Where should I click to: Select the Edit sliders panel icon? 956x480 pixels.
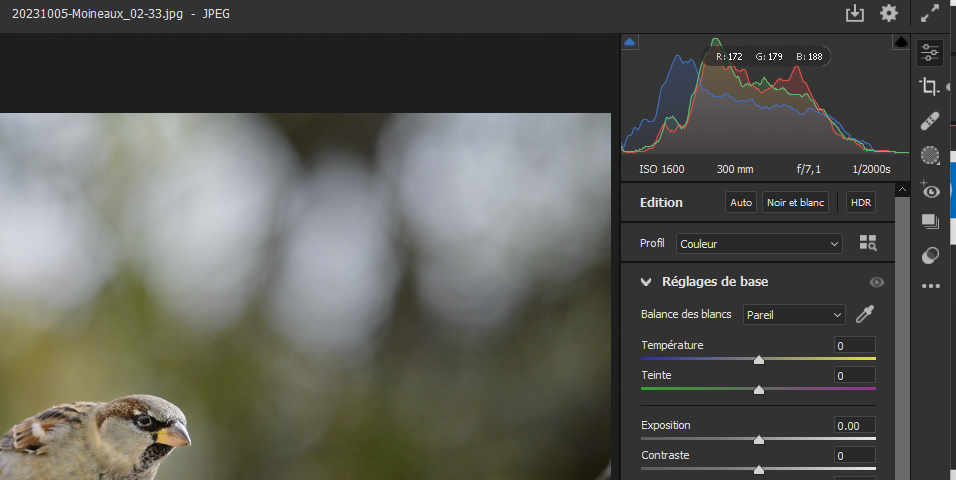[x=930, y=53]
